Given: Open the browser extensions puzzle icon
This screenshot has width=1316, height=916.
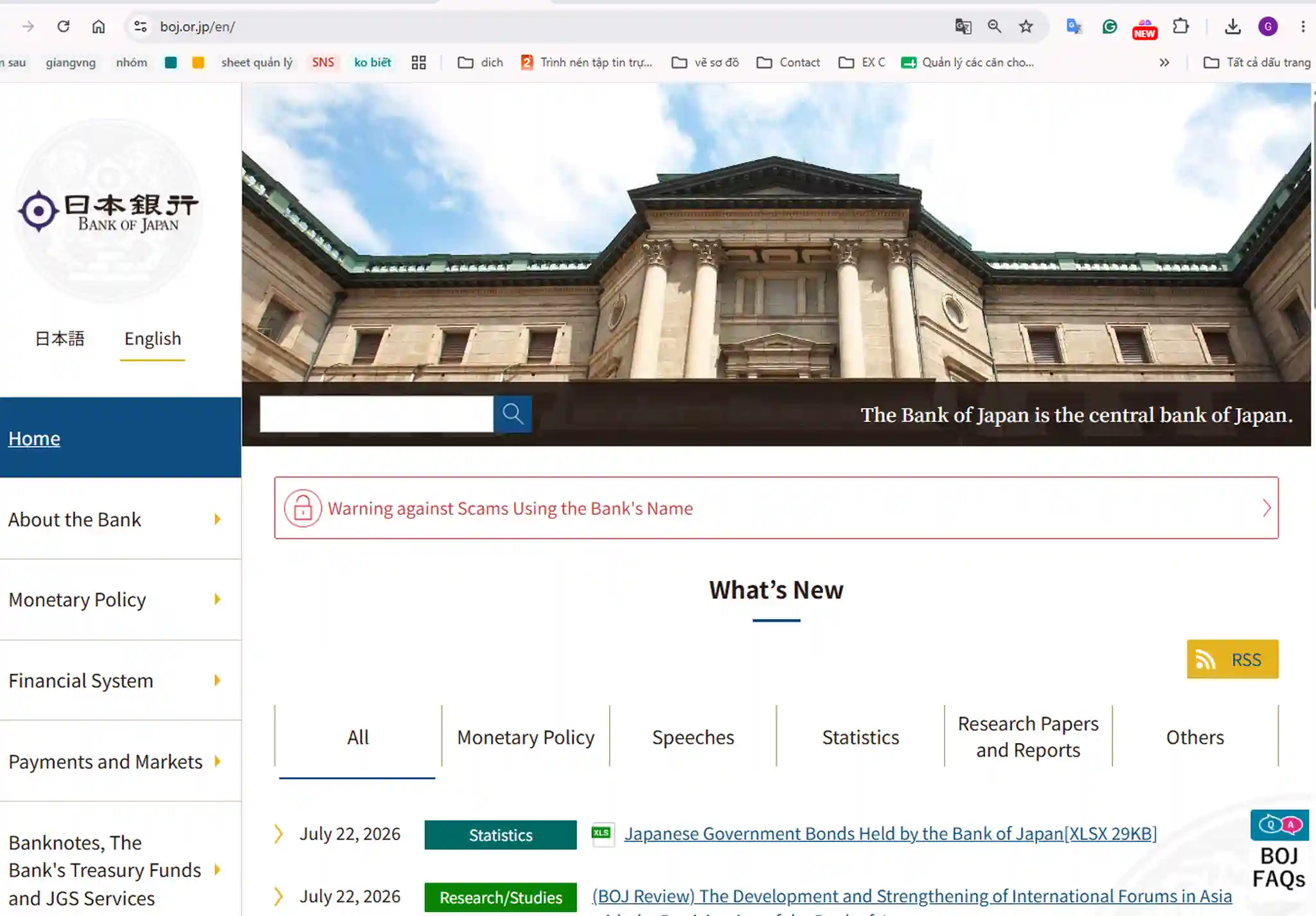Looking at the screenshot, I should [1180, 26].
